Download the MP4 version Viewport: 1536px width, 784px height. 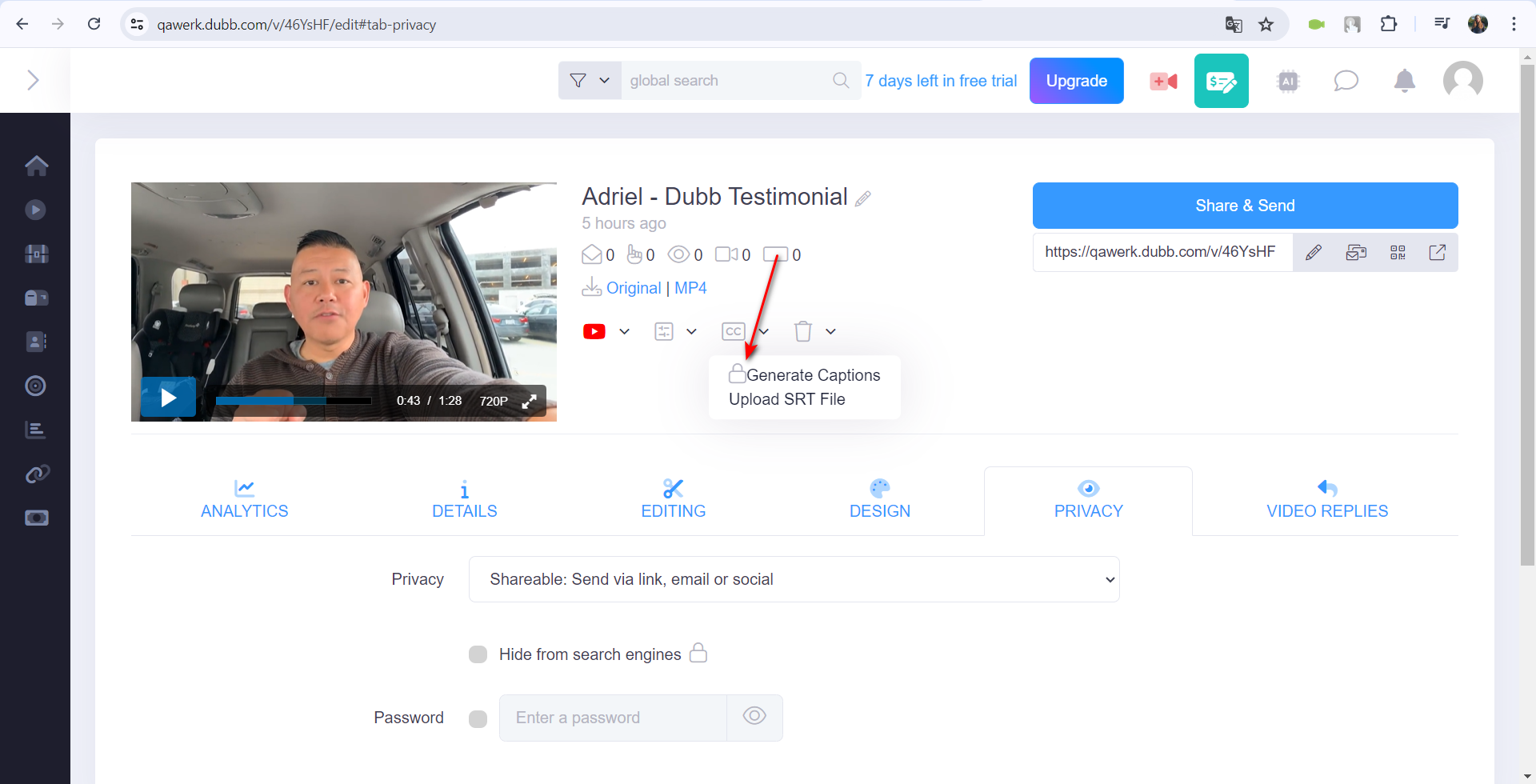[x=690, y=288]
